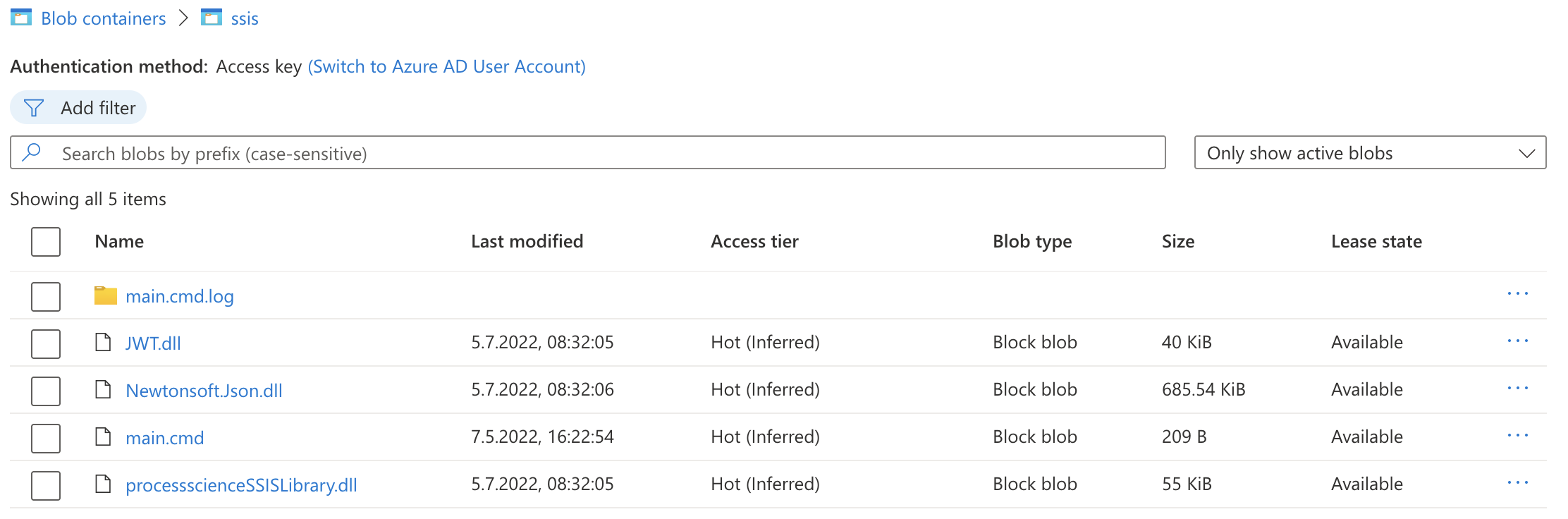The width and height of the screenshot is (1568, 519).
Task: Navigate to Blob containers breadcrumb link
Action: 104,18
